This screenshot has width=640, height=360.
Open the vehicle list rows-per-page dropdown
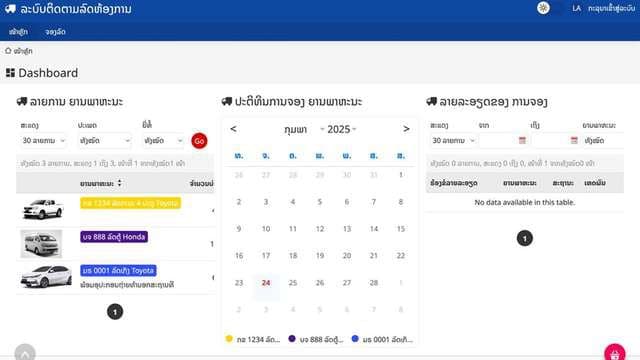coord(43,140)
